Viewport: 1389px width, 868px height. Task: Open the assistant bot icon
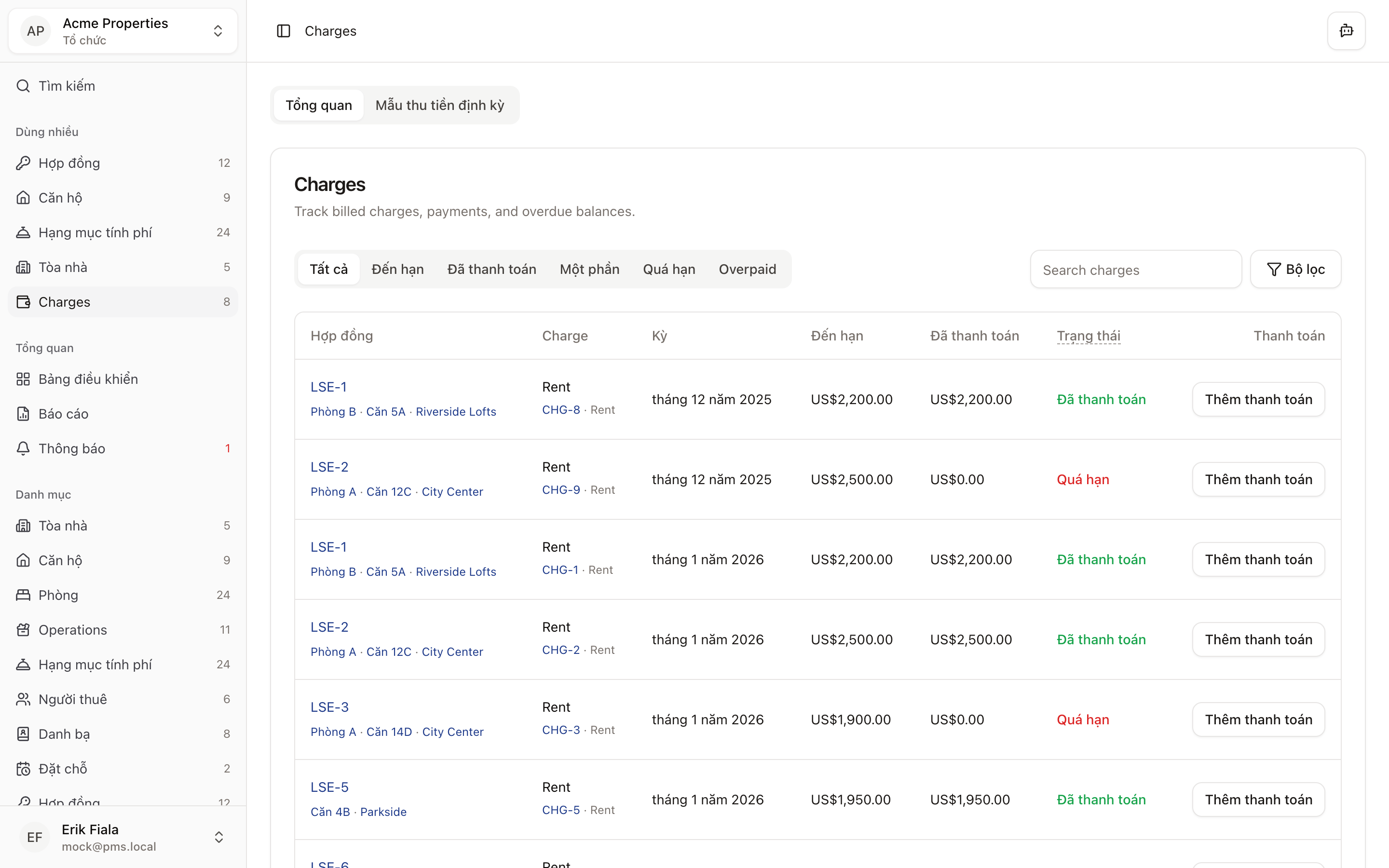point(1346,31)
